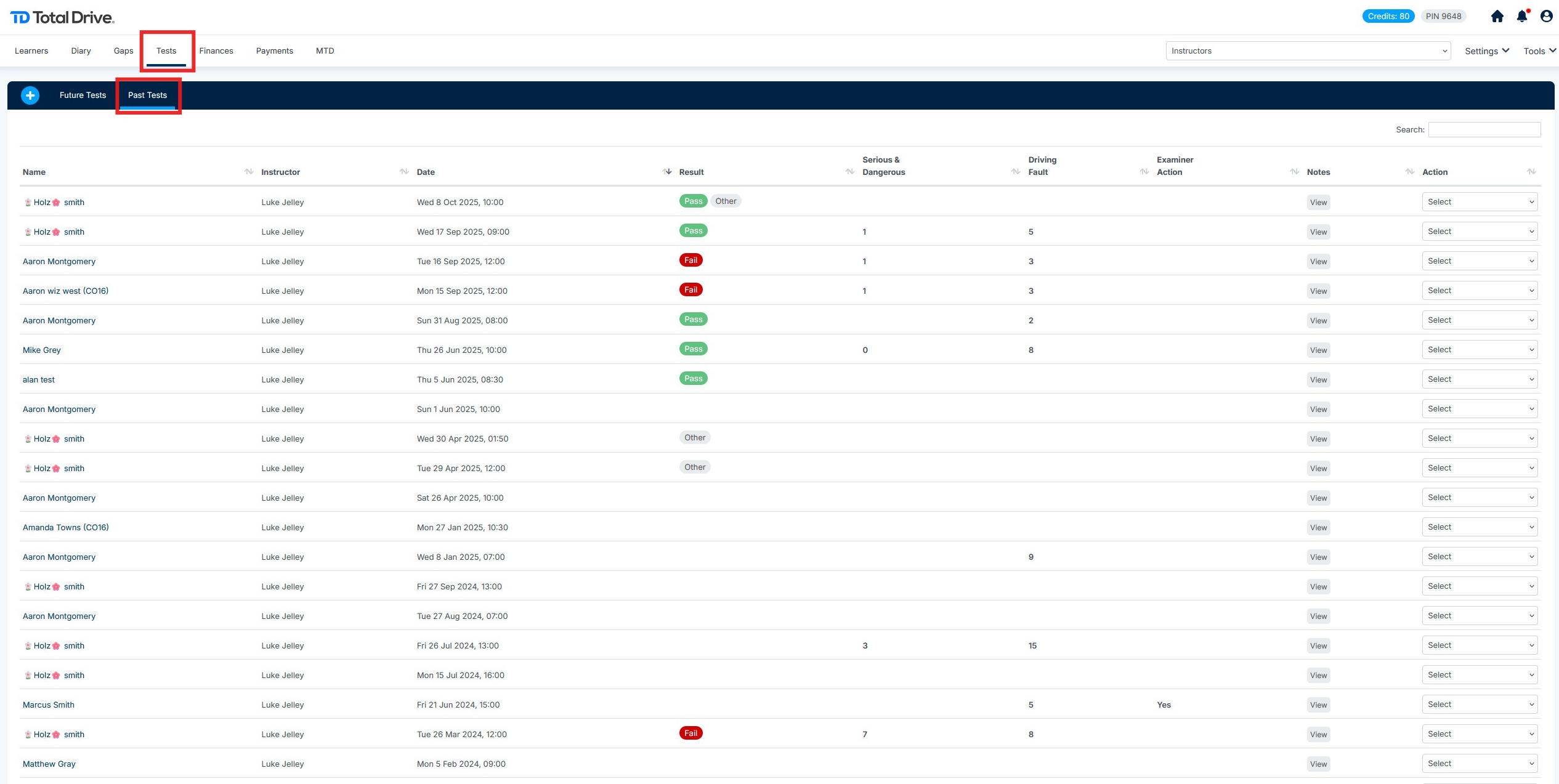Go to the Finances tab
Image resolution: width=1559 pixels, height=784 pixels.
pyautogui.click(x=216, y=51)
